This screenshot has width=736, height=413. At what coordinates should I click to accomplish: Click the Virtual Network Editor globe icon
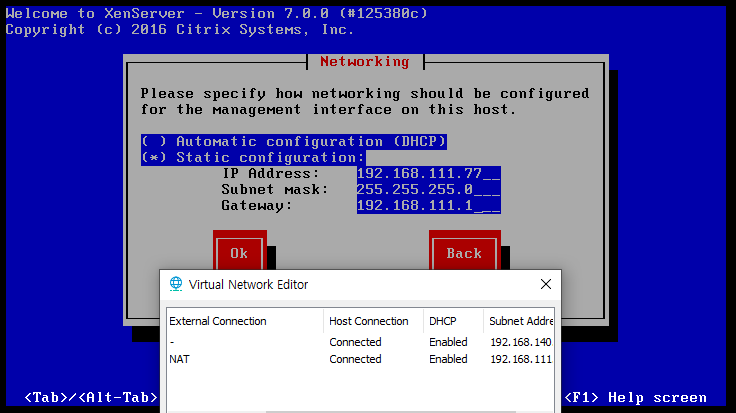[176, 284]
